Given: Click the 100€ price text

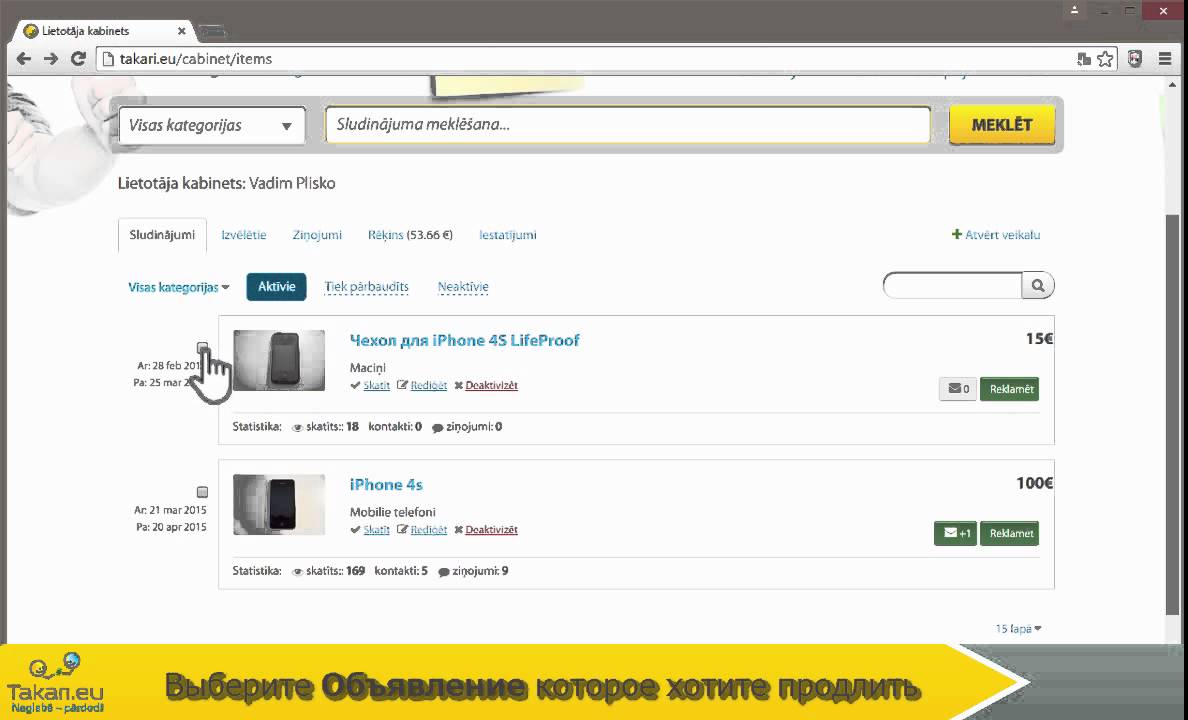Looking at the screenshot, I should pyautogui.click(x=1034, y=484).
